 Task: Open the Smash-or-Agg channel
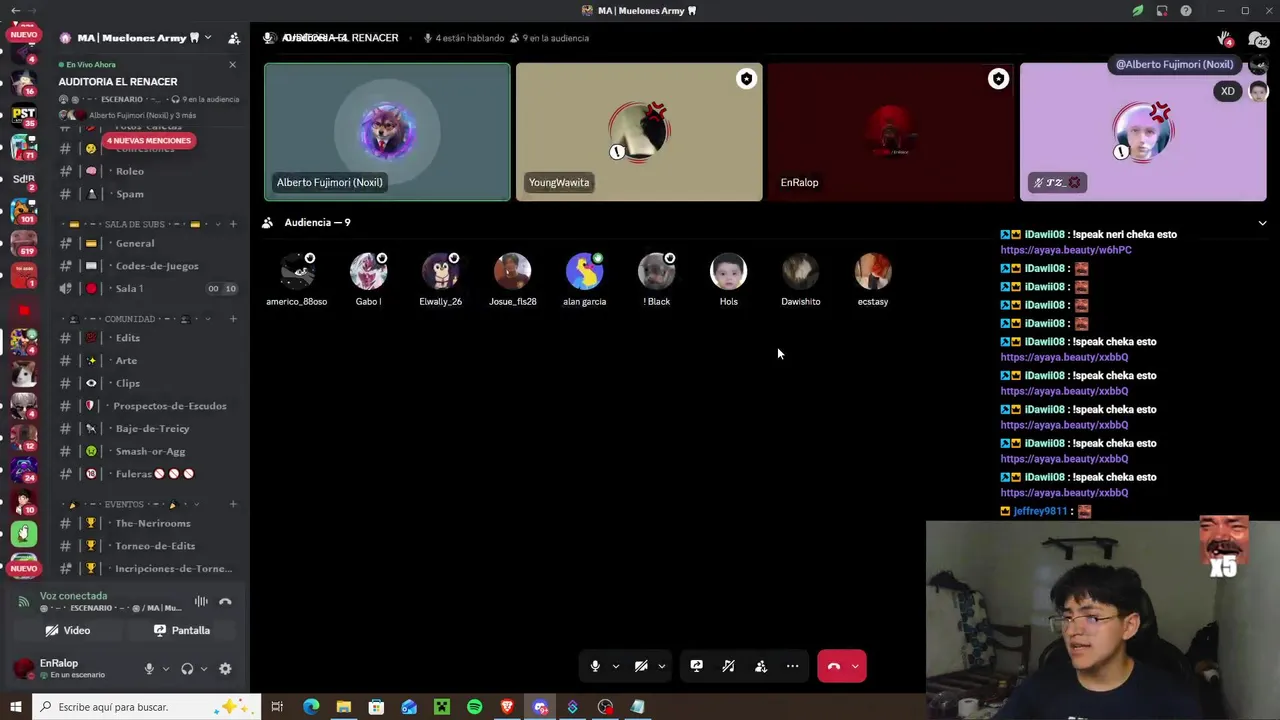tap(149, 451)
